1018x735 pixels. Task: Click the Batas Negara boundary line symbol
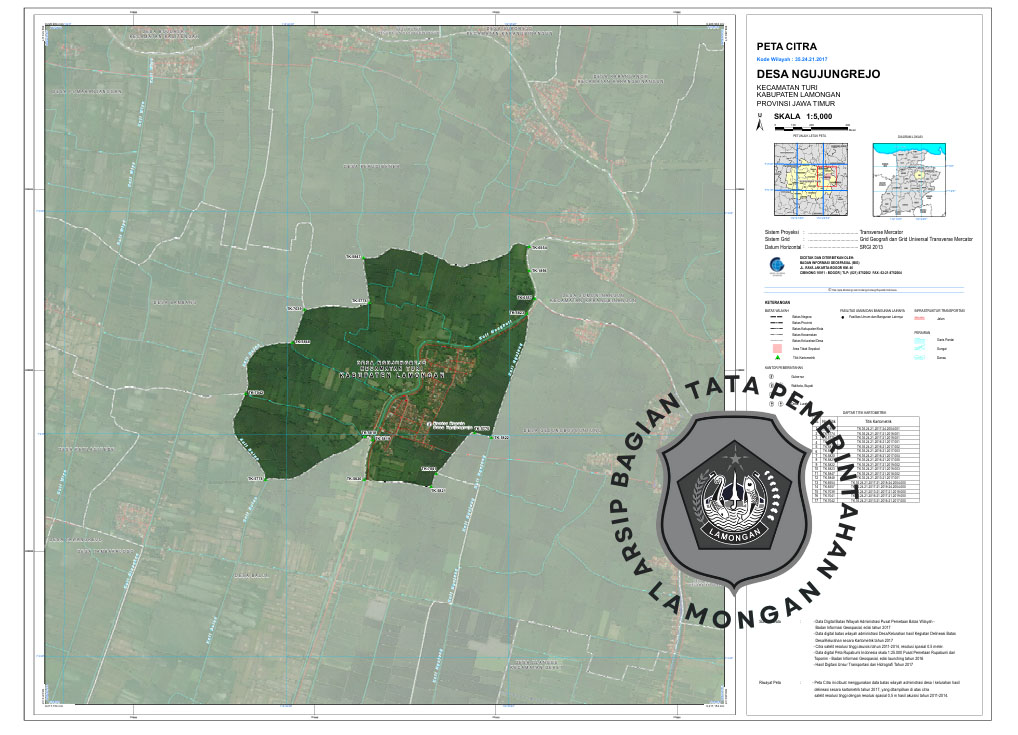tap(774, 316)
